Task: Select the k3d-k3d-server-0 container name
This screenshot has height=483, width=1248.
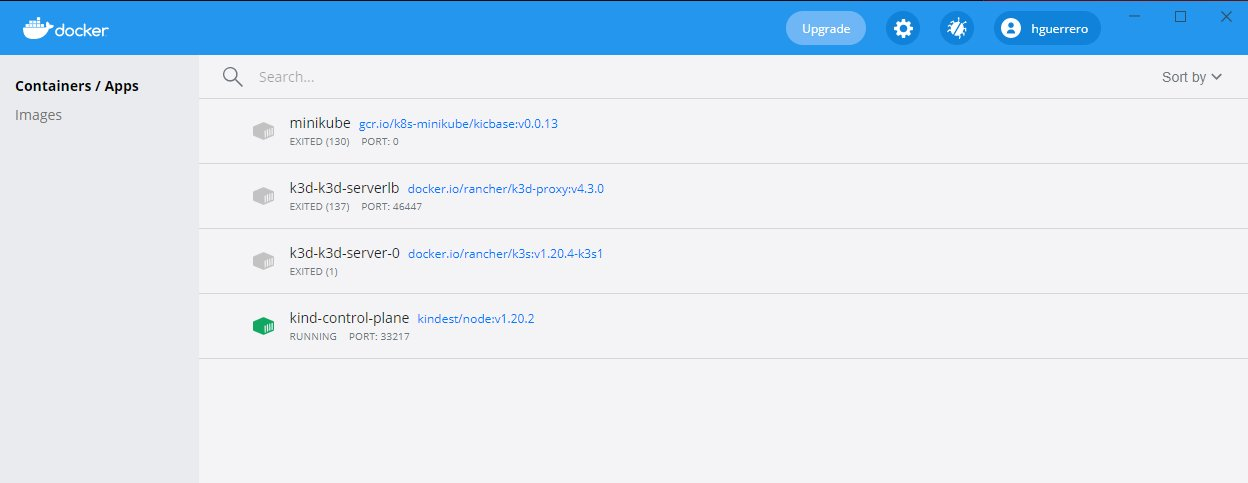Action: pos(344,252)
